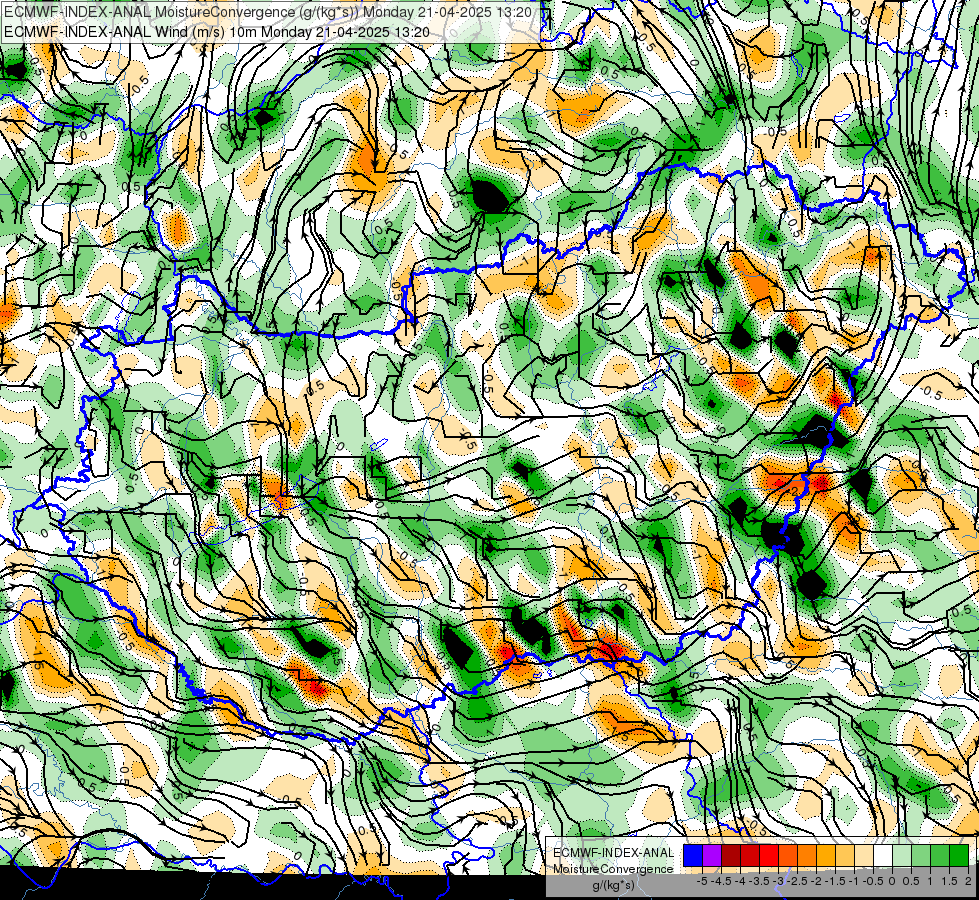This screenshot has height=900, width=979.
Task: Click the legend scale value -5
Action: click(x=702, y=881)
